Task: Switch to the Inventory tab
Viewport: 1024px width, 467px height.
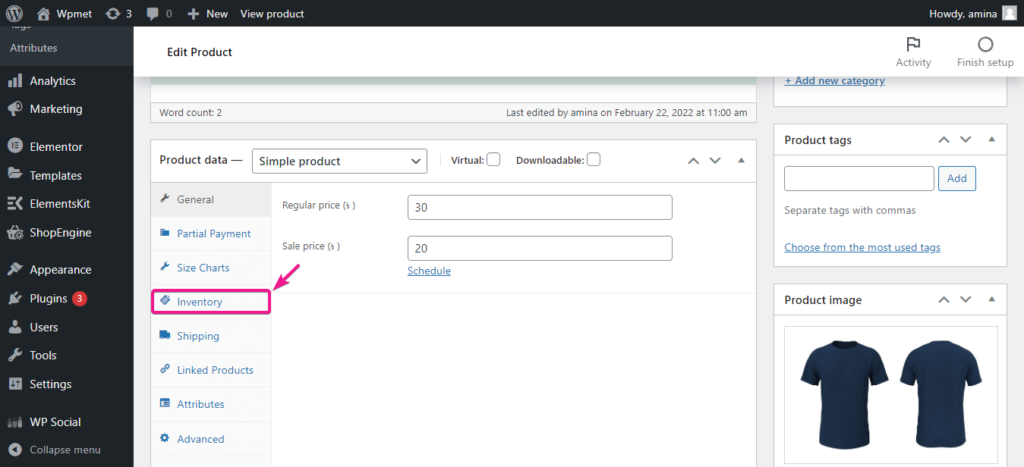Action: (x=199, y=301)
